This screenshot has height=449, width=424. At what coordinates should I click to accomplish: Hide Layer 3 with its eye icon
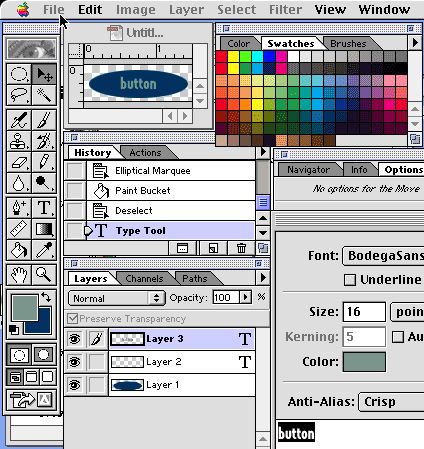(75, 339)
